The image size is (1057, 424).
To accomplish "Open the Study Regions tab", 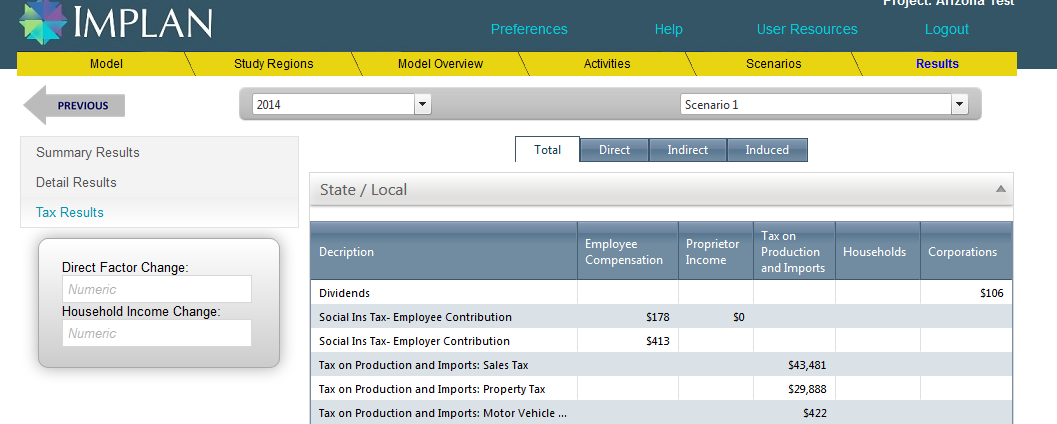I will [274, 64].
